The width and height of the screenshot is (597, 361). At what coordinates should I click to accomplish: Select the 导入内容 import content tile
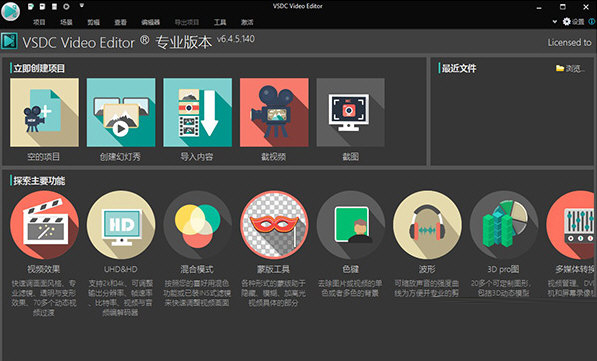pyautogui.click(x=197, y=112)
